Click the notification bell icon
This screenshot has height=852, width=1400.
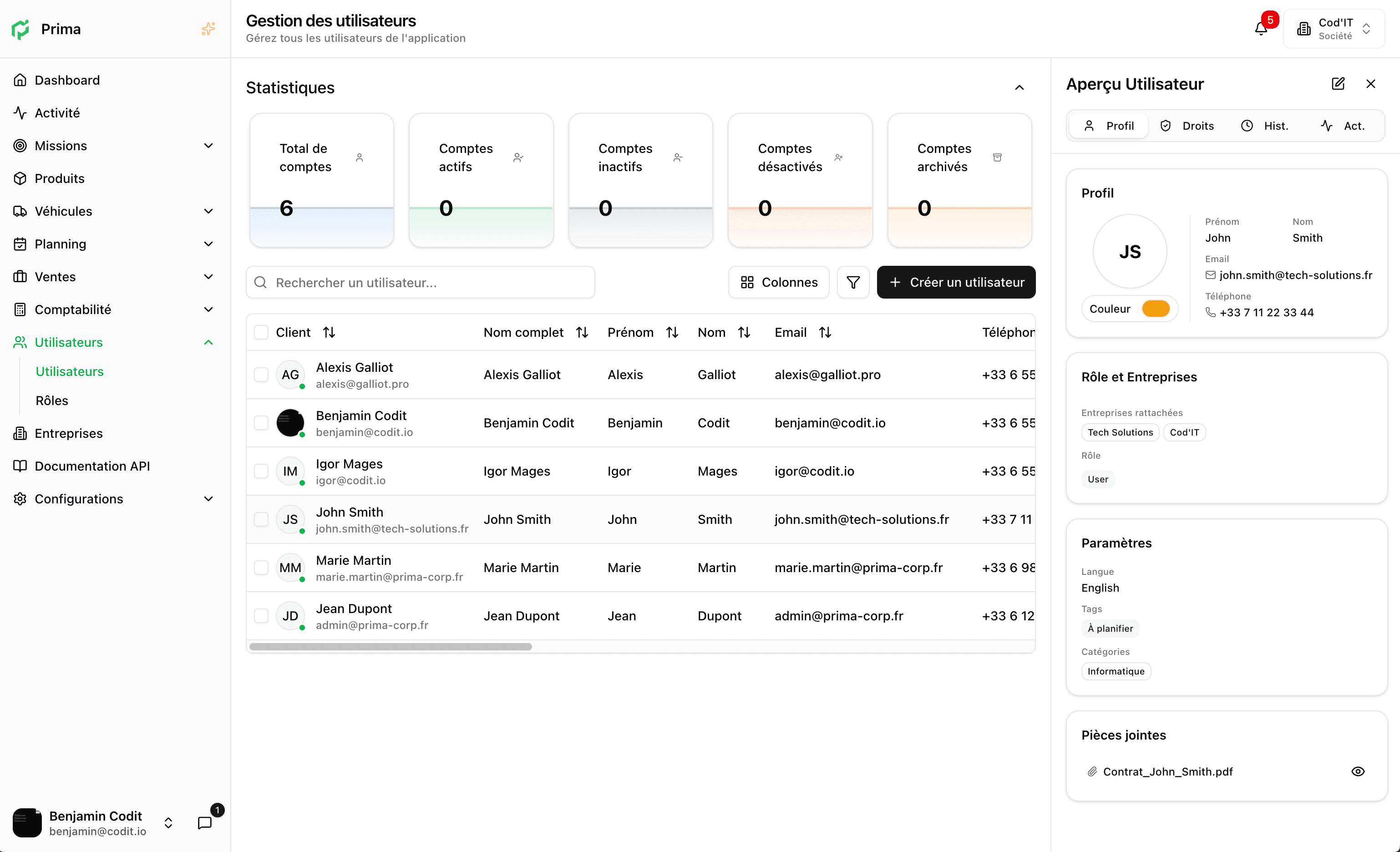[1260, 28]
